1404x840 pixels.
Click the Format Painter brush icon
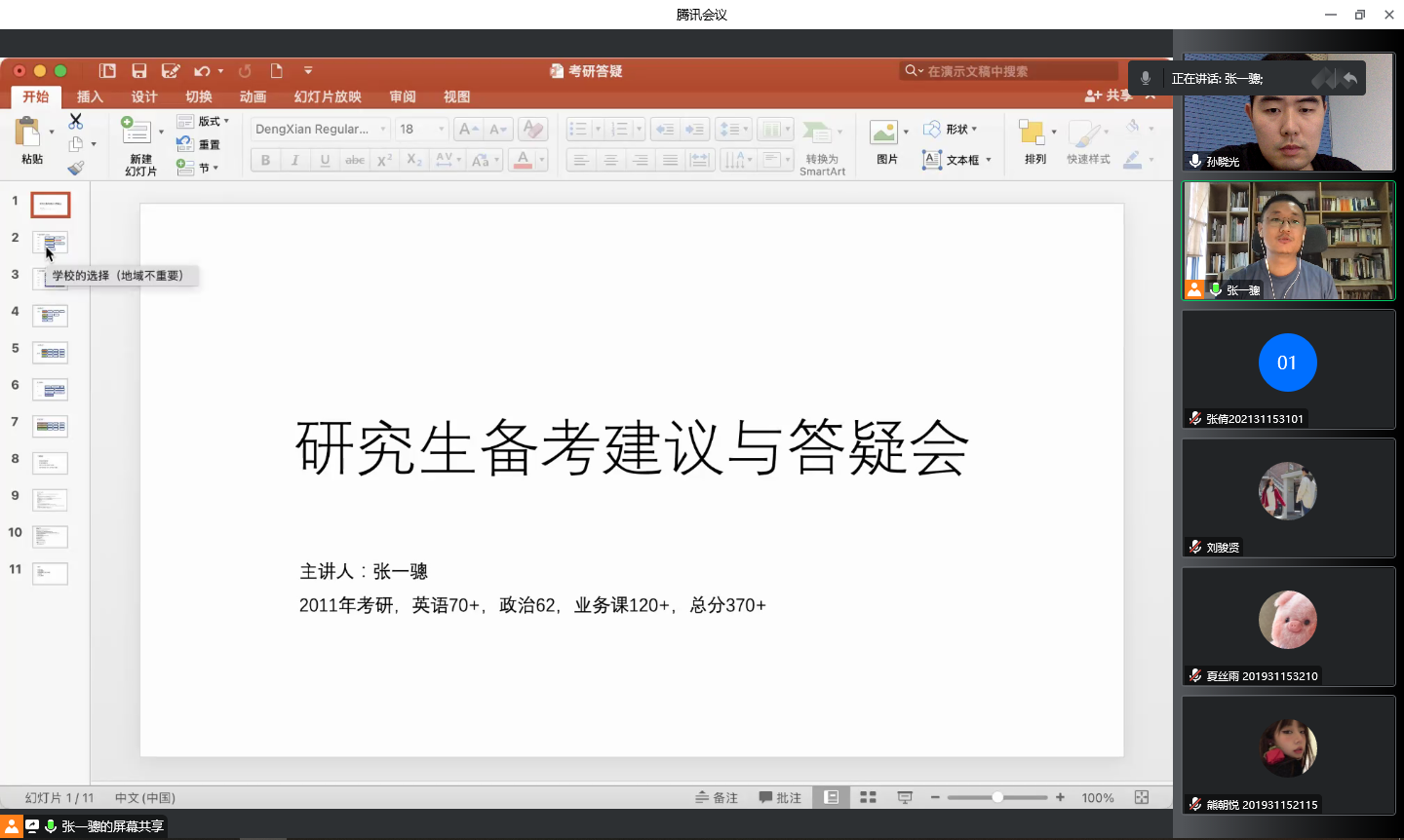tap(76, 168)
